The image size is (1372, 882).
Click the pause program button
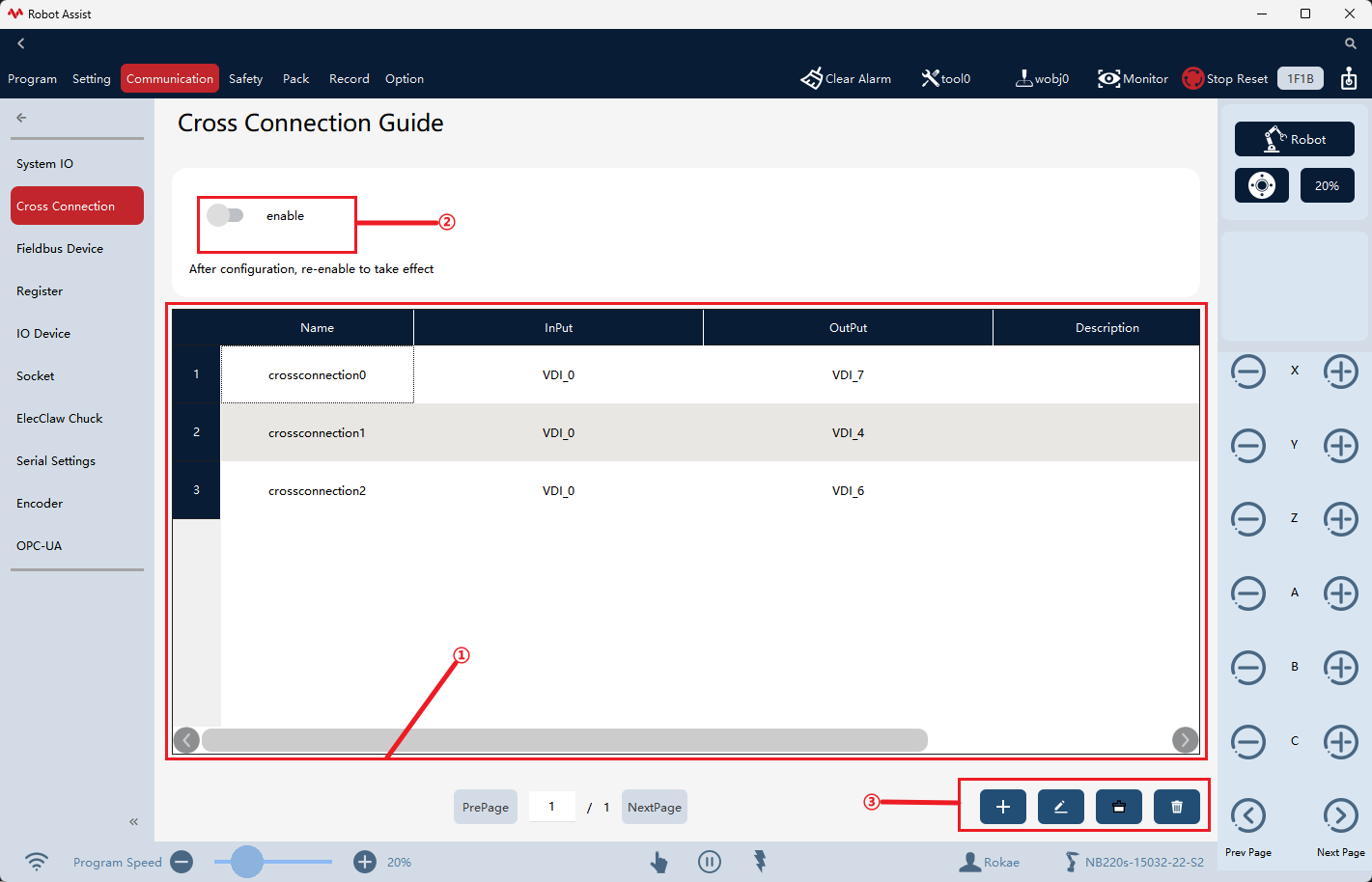pos(710,862)
